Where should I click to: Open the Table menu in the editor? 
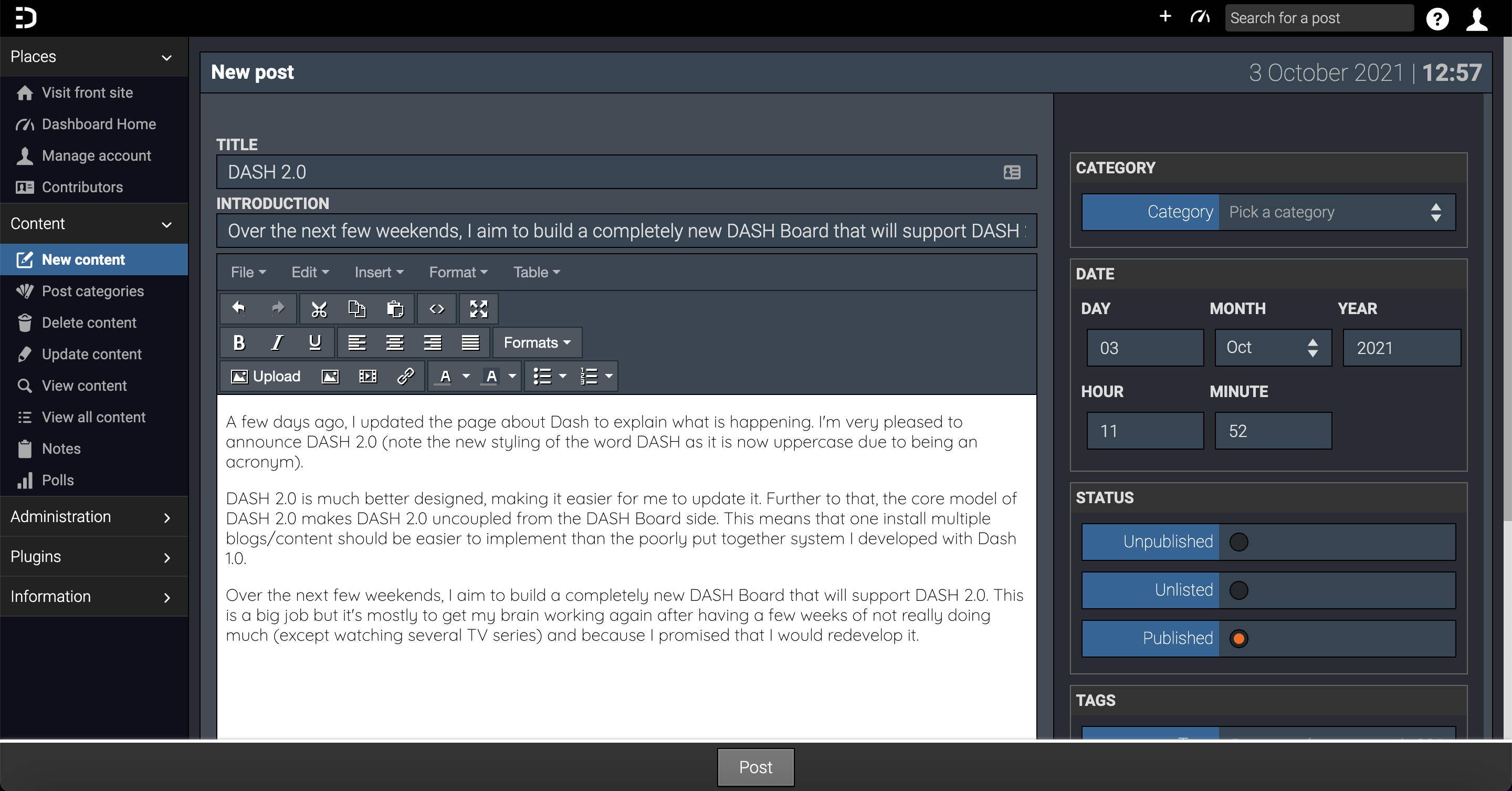pos(535,272)
